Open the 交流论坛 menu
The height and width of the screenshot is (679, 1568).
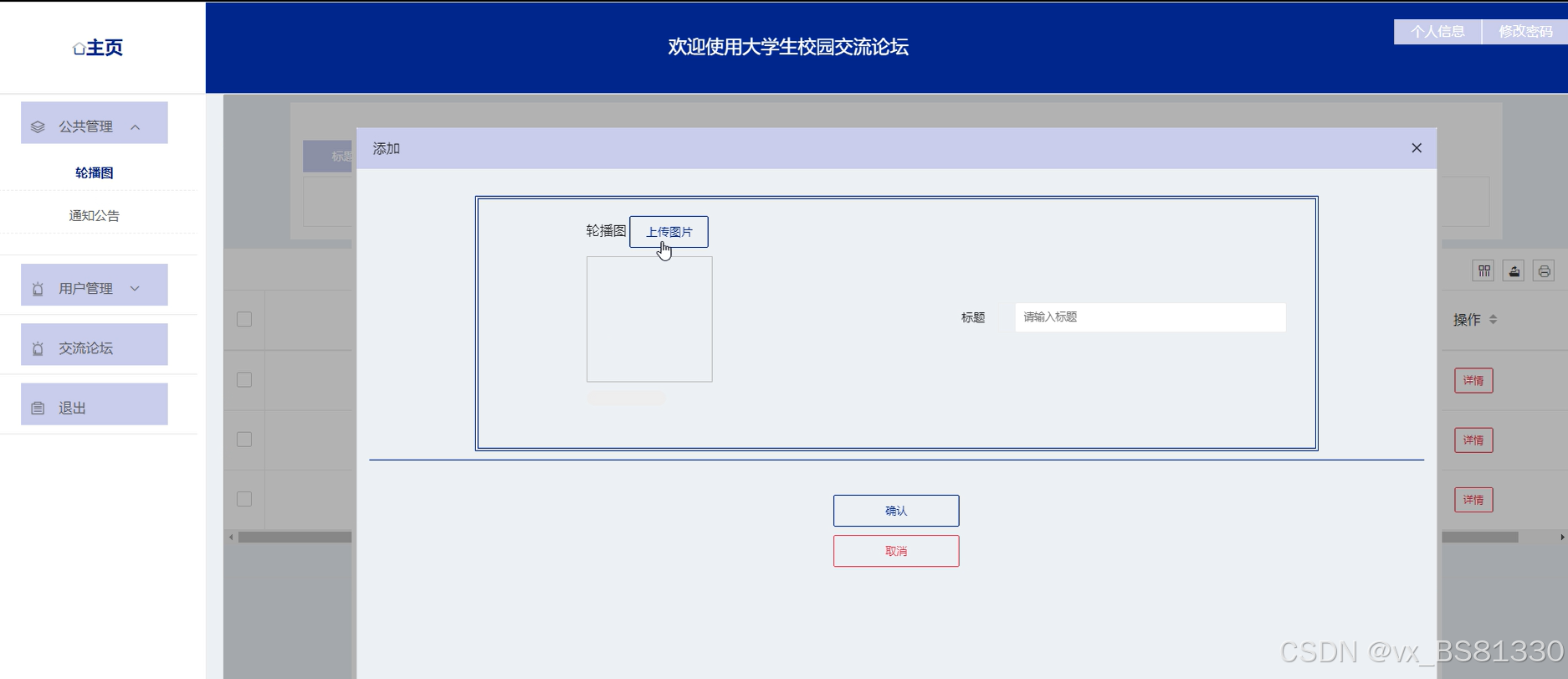coord(95,345)
